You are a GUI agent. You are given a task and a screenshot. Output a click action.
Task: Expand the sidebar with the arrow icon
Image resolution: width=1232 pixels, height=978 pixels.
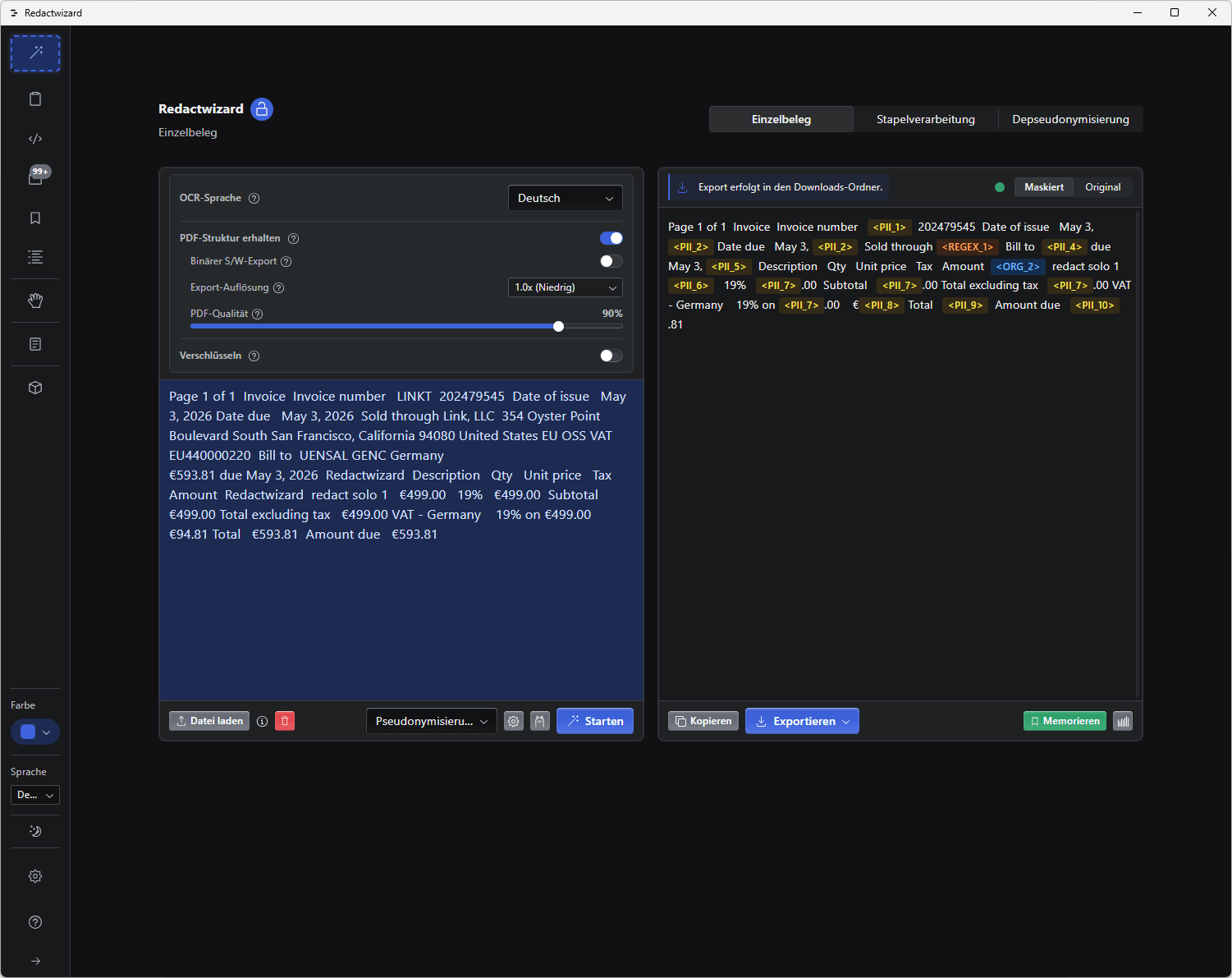pyautogui.click(x=35, y=961)
